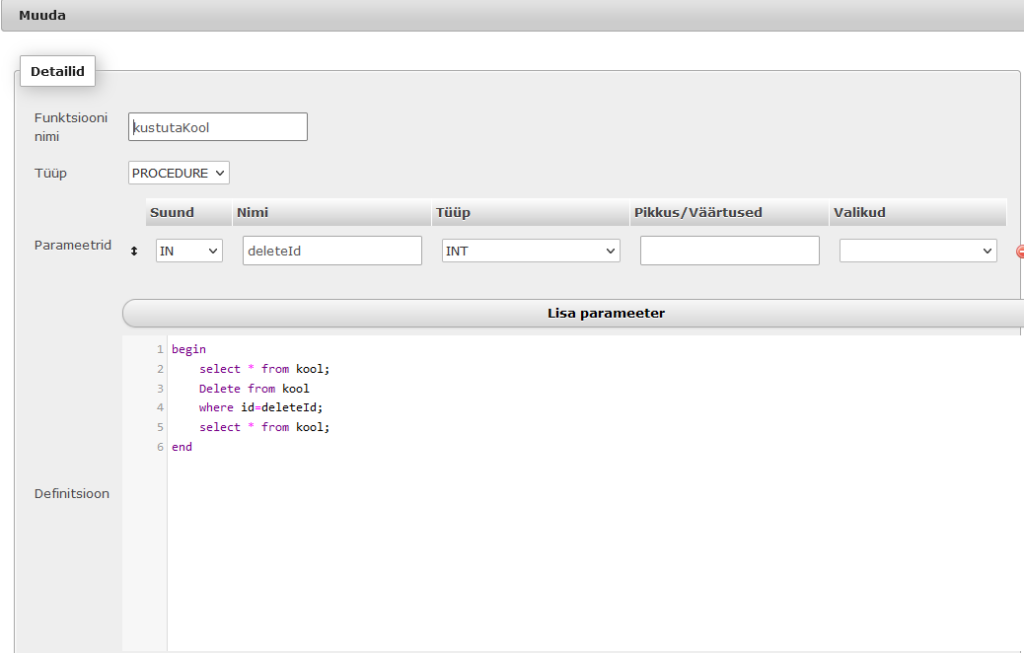The height and width of the screenshot is (653, 1024).
Task: Click code line 'Delete from kool'
Action: [254, 389]
